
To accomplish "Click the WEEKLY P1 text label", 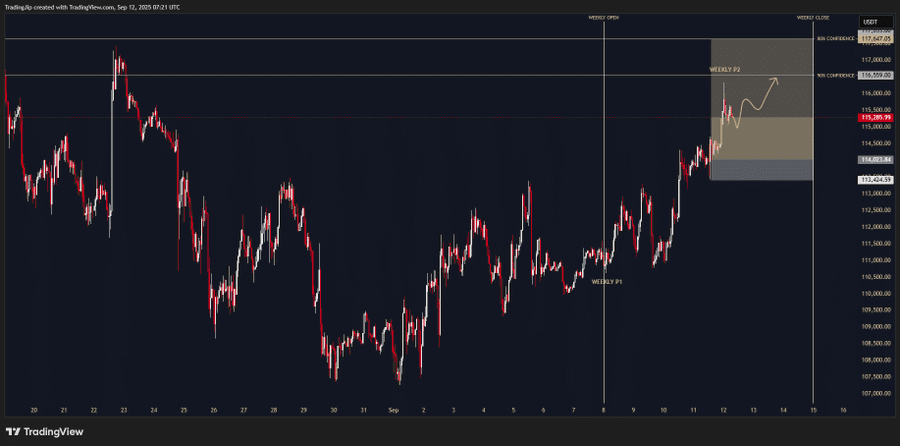I will [606, 282].
